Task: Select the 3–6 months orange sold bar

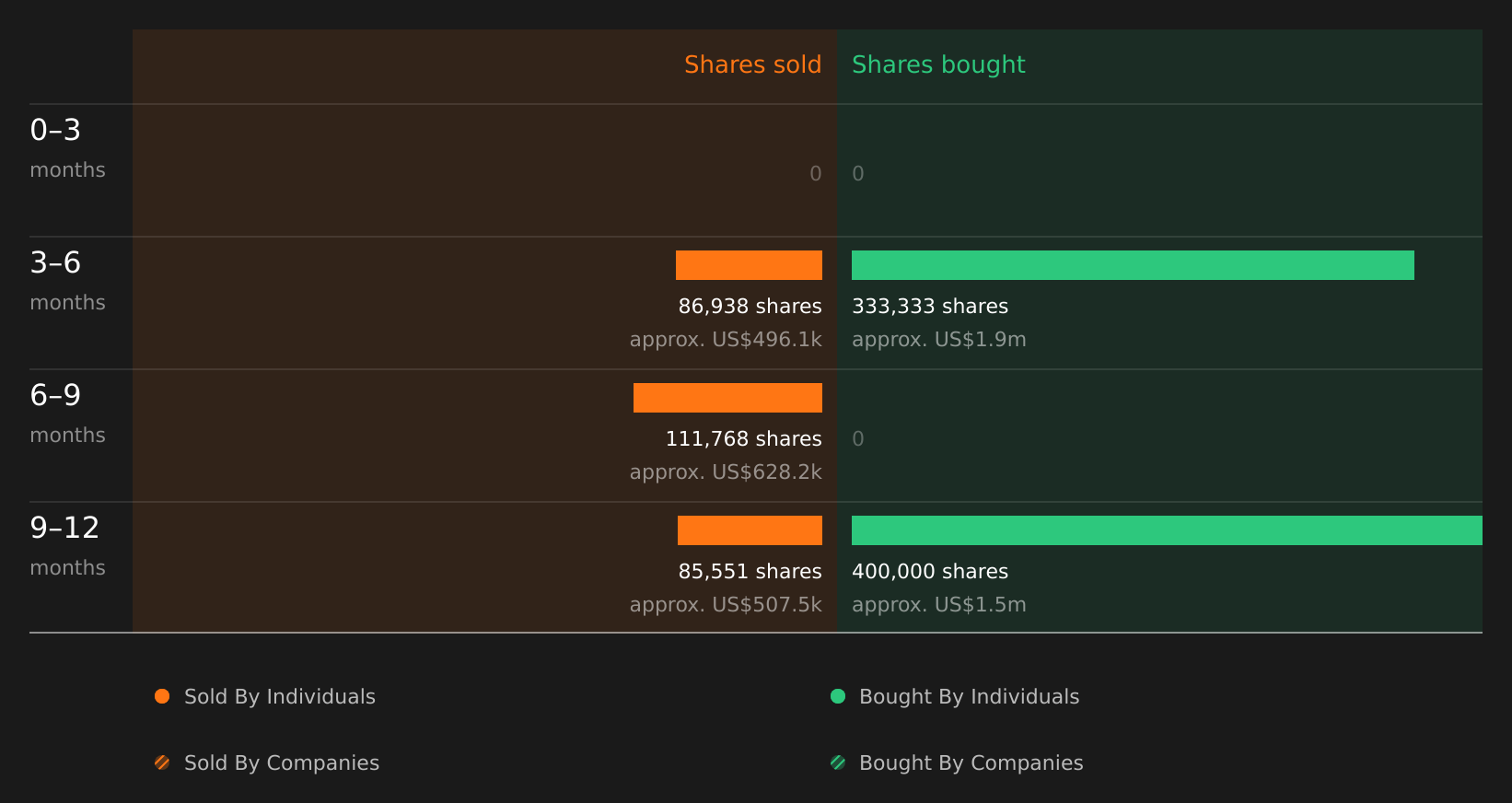Action: coord(749,265)
